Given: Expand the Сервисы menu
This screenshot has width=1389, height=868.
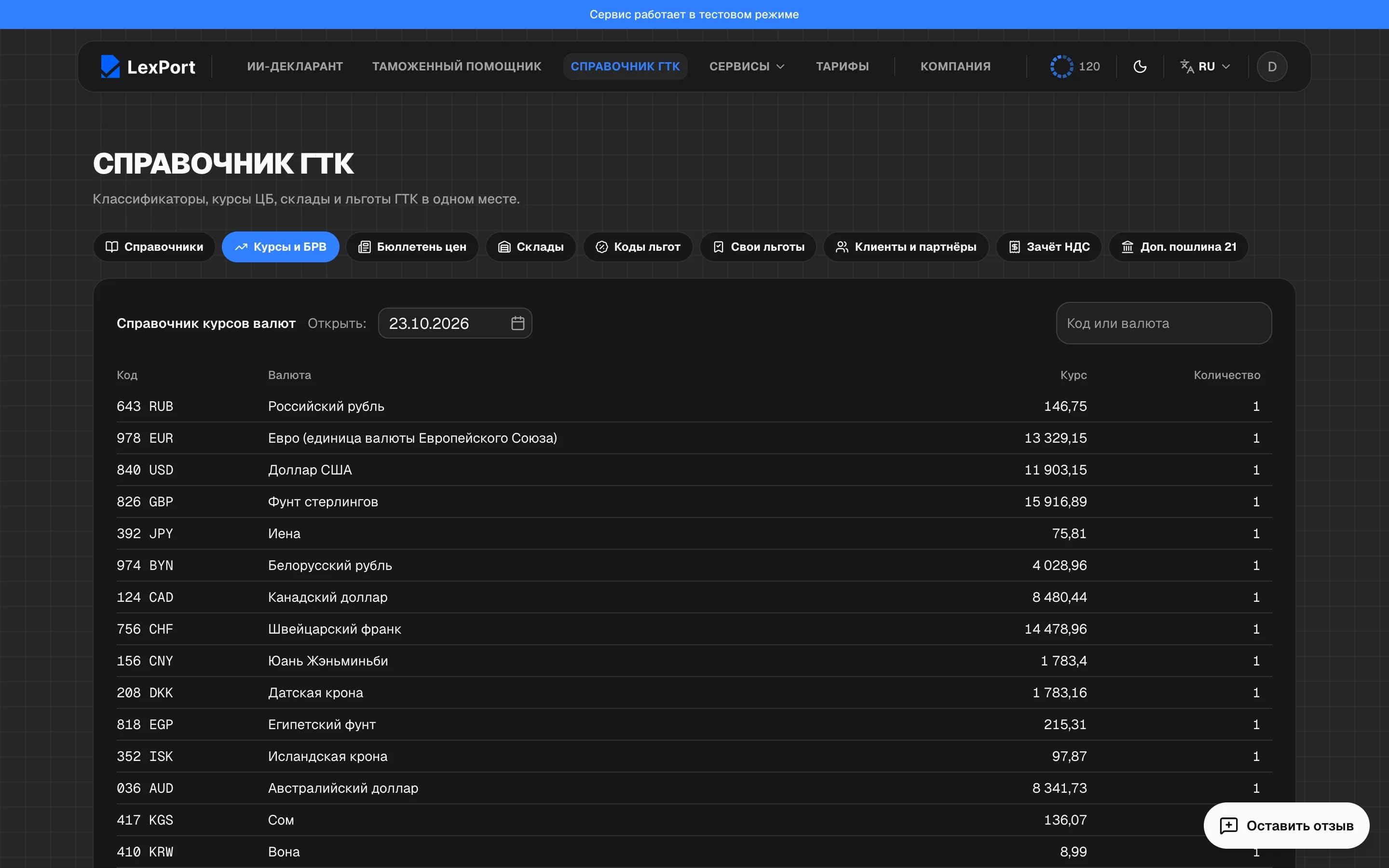Looking at the screenshot, I should tap(747, 67).
